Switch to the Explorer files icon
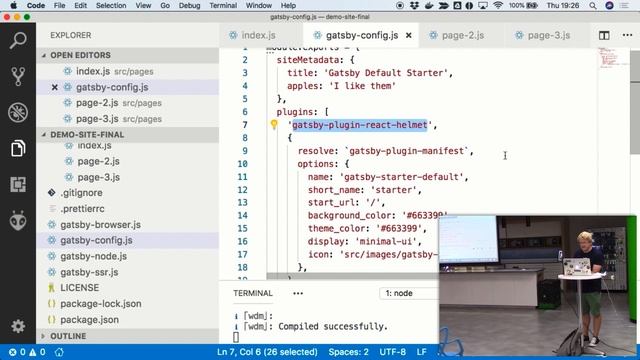The width and height of the screenshot is (640, 360). 18,148
